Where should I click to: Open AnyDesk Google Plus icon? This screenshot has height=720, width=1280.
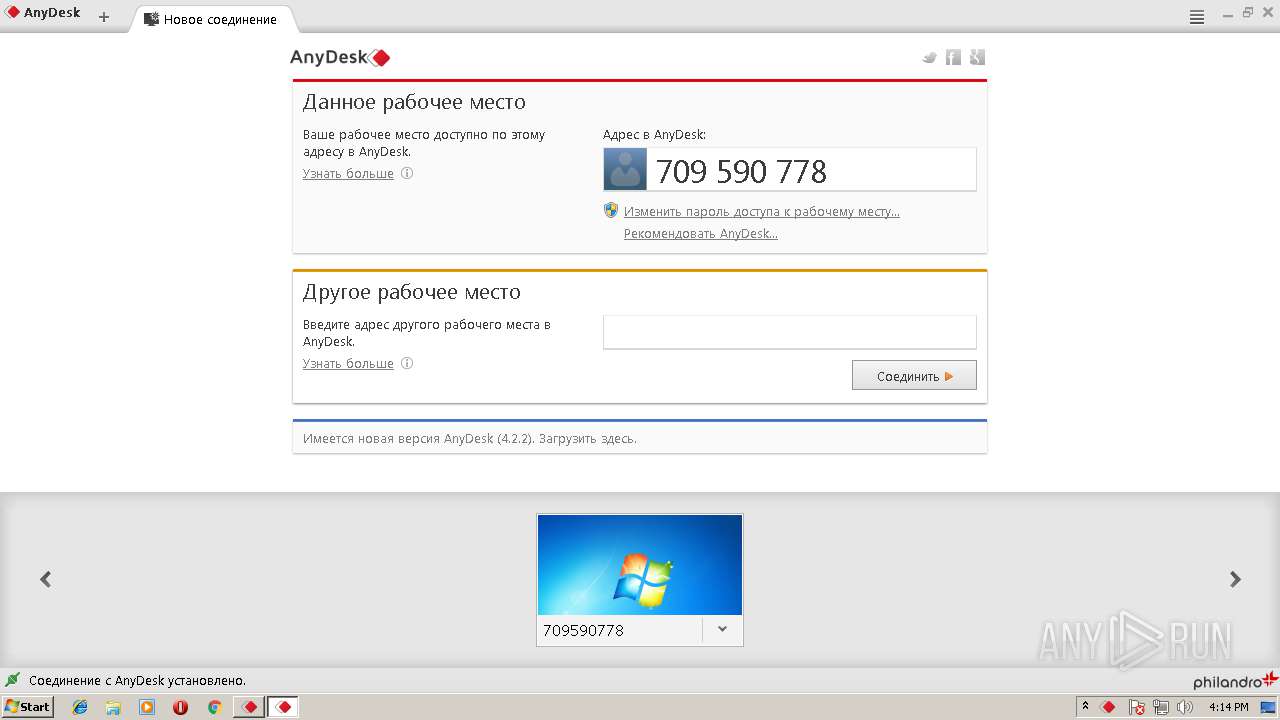[978, 57]
